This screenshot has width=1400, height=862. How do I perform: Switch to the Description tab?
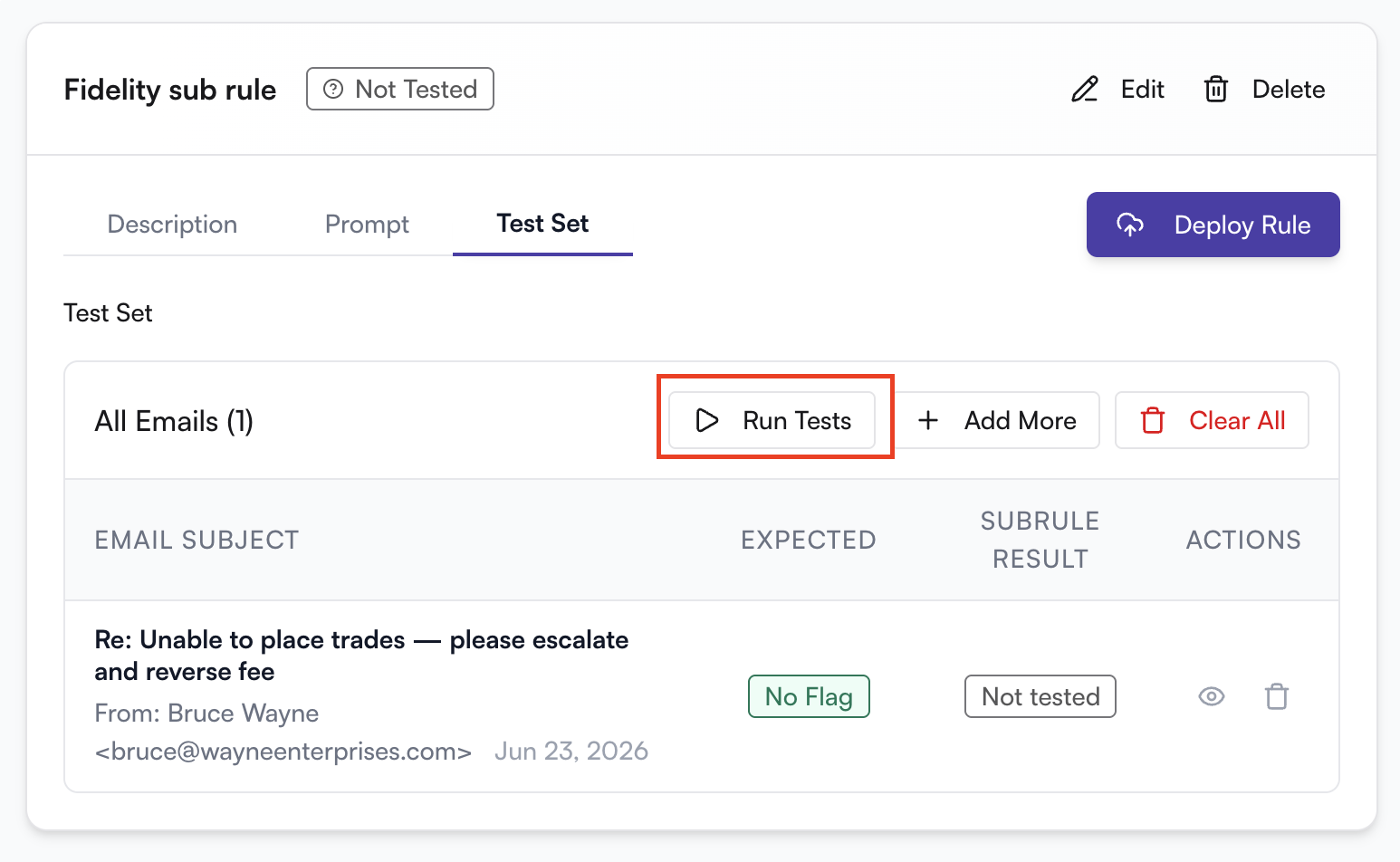[172, 225]
